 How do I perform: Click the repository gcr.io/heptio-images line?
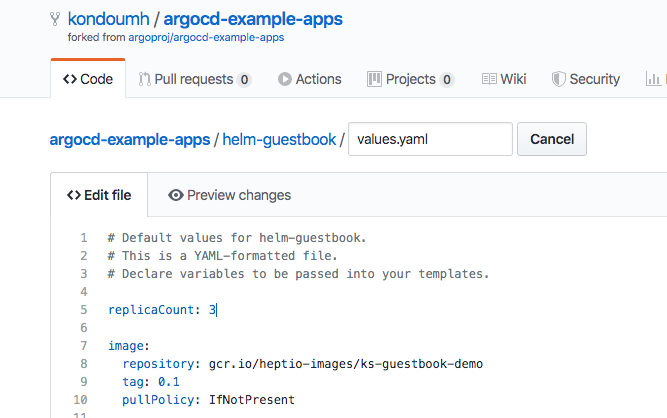pyautogui.click(x=302, y=364)
